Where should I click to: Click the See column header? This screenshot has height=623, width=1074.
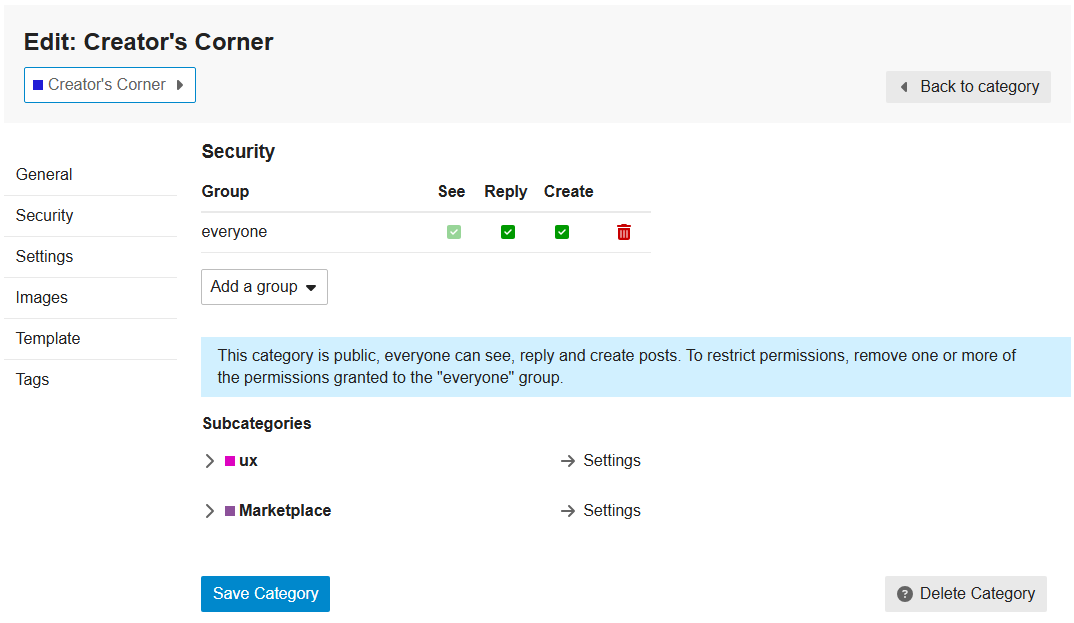coord(451,192)
